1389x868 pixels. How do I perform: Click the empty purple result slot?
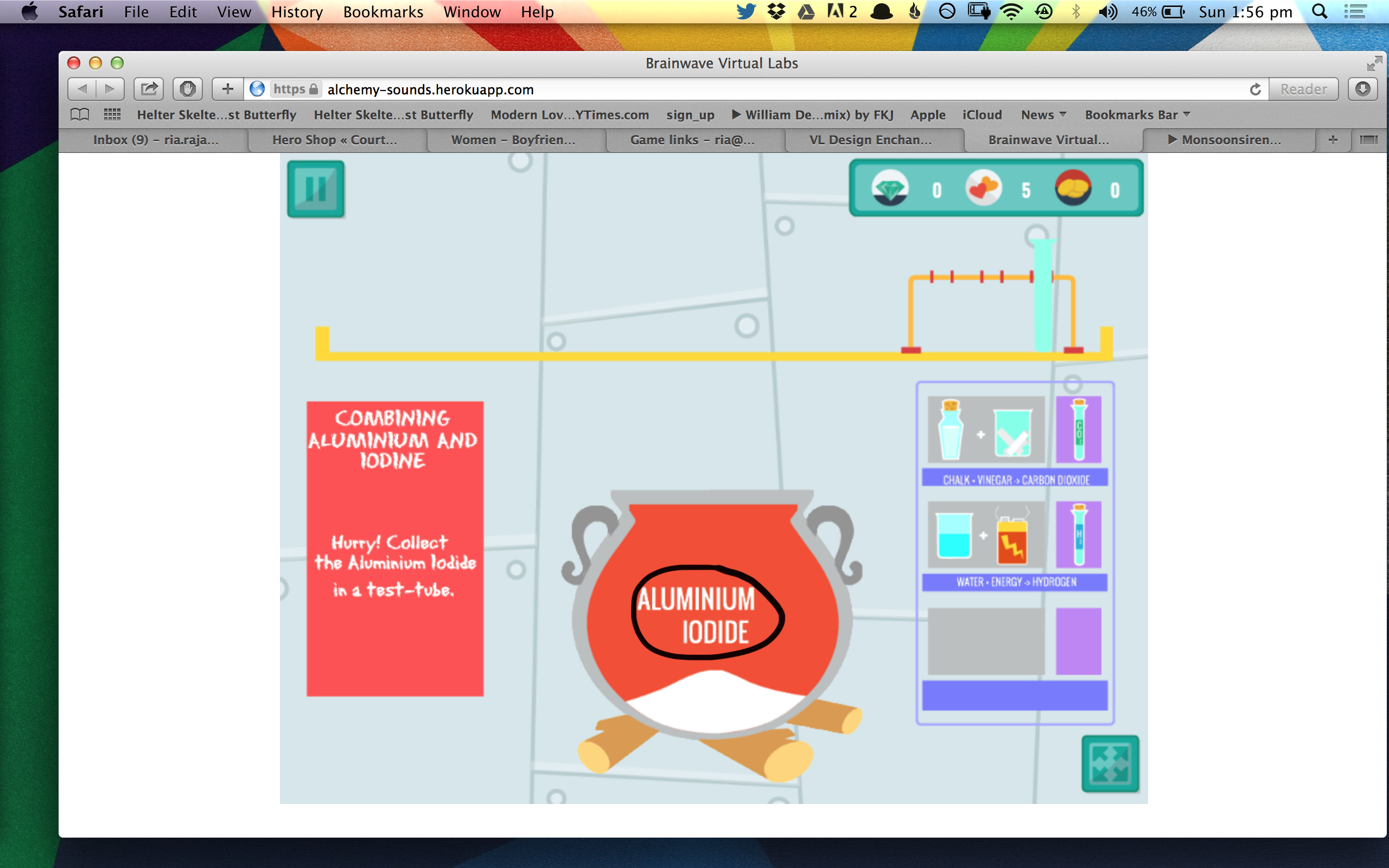point(1079,641)
